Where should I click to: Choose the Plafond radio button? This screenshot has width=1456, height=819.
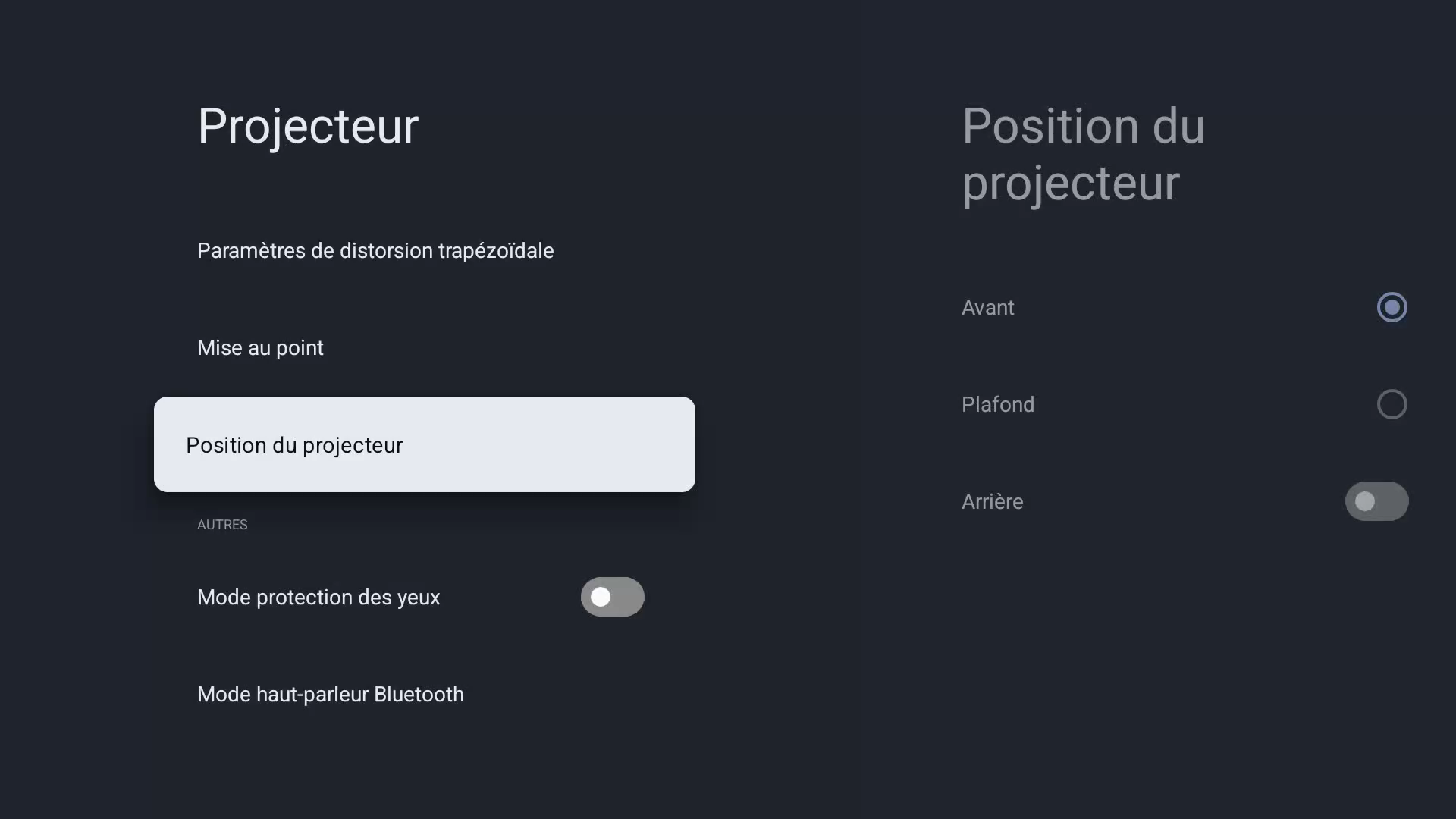(1392, 404)
